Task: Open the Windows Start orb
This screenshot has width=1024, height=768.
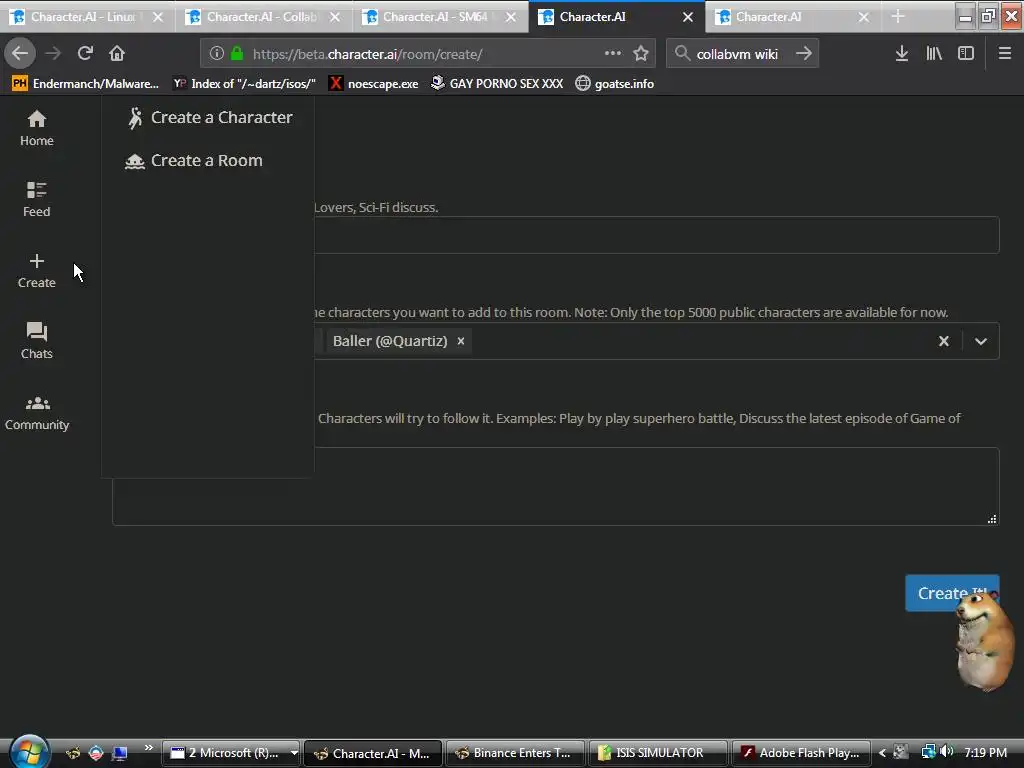Action: [x=29, y=752]
